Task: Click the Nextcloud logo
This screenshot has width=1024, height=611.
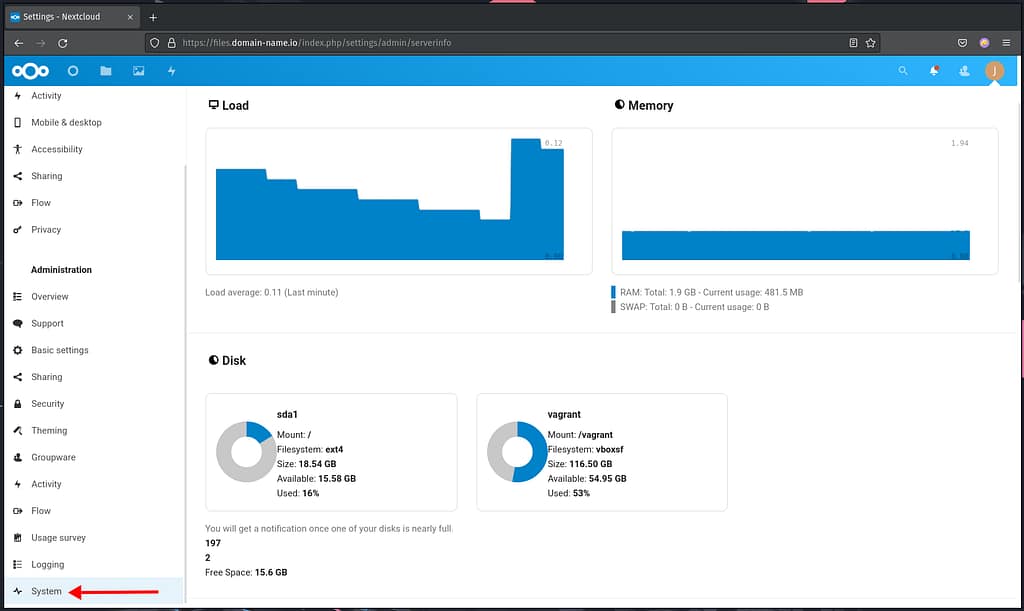Action: 29,71
